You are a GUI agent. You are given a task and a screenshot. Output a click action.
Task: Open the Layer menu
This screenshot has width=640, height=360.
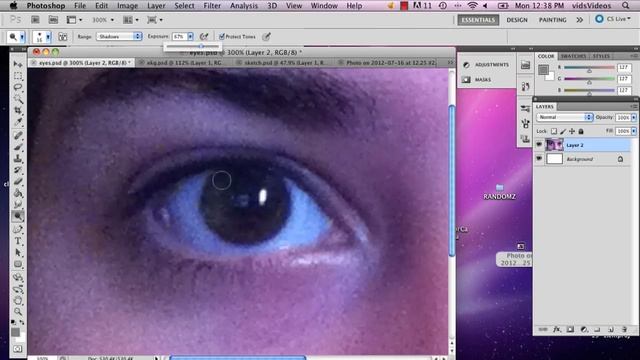point(156,6)
